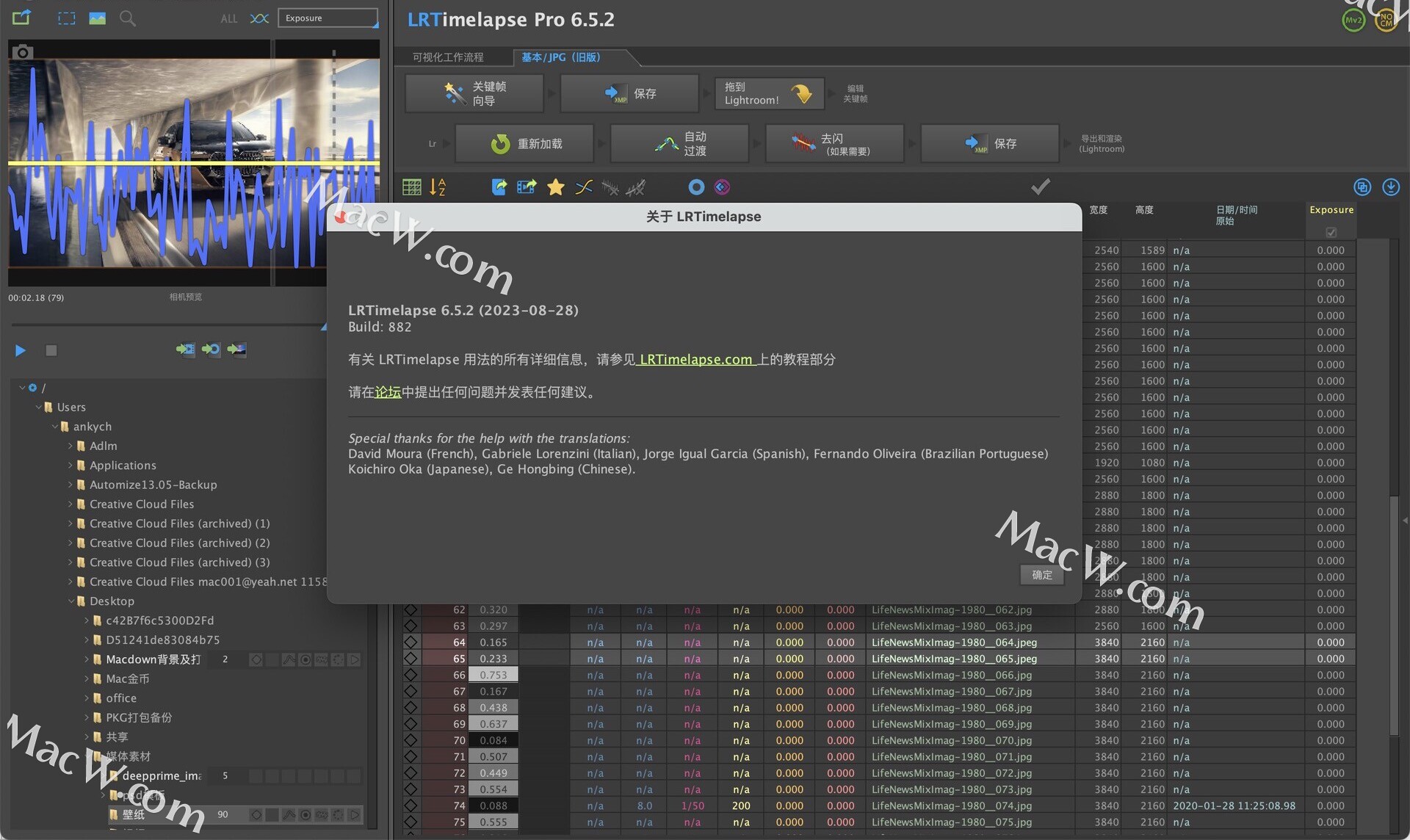Image resolution: width=1410 pixels, height=840 pixels.
Task: Select the dashed rectangle crop tool
Action: click(x=67, y=18)
